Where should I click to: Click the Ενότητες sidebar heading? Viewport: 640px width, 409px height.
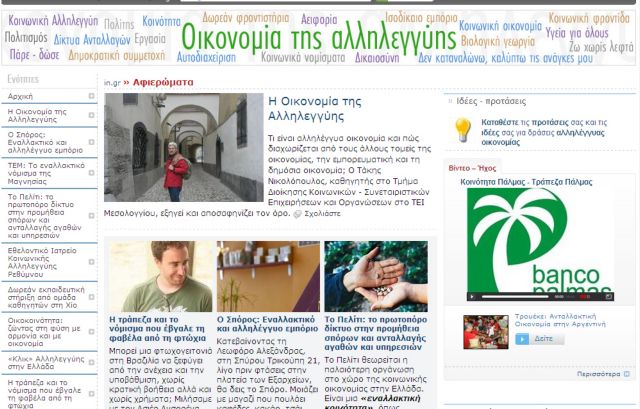pyautogui.click(x=23, y=79)
